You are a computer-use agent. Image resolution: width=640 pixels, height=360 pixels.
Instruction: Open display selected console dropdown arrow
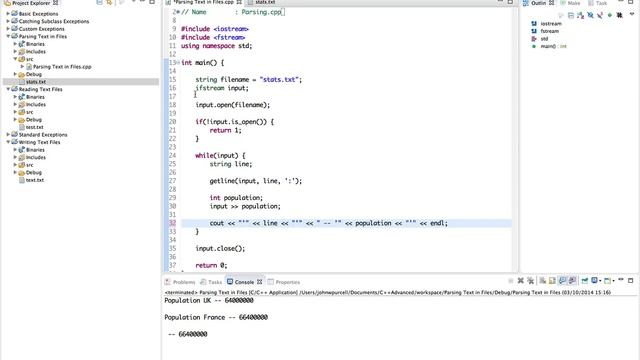pos(600,281)
